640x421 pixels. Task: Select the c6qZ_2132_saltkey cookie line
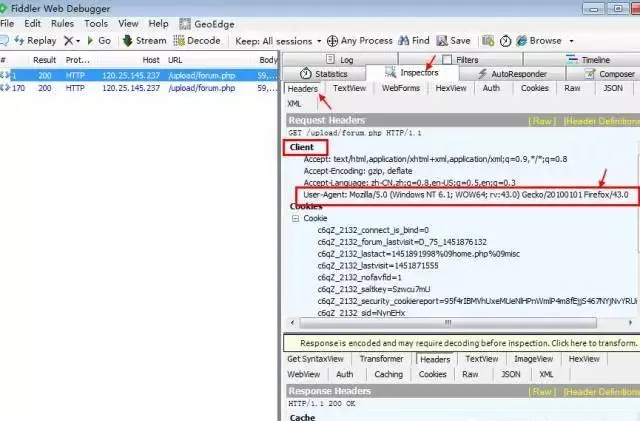(x=374, y=290)
